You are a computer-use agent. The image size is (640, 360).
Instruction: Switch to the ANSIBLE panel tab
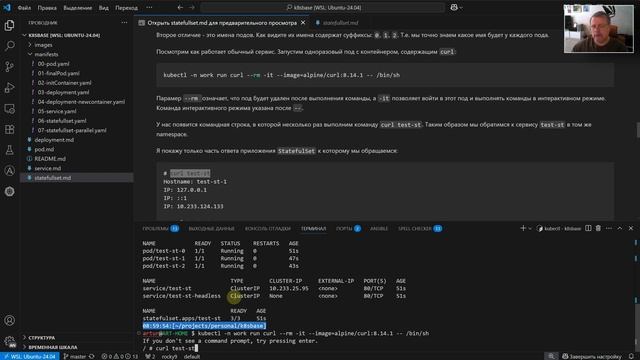pyautogui.click(x=379, y=229)
